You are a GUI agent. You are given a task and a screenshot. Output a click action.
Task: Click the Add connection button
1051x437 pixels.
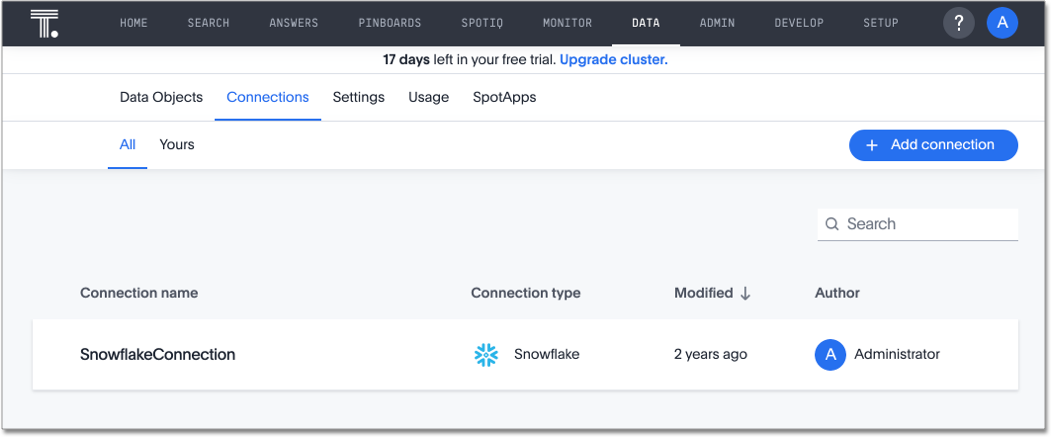933,145
